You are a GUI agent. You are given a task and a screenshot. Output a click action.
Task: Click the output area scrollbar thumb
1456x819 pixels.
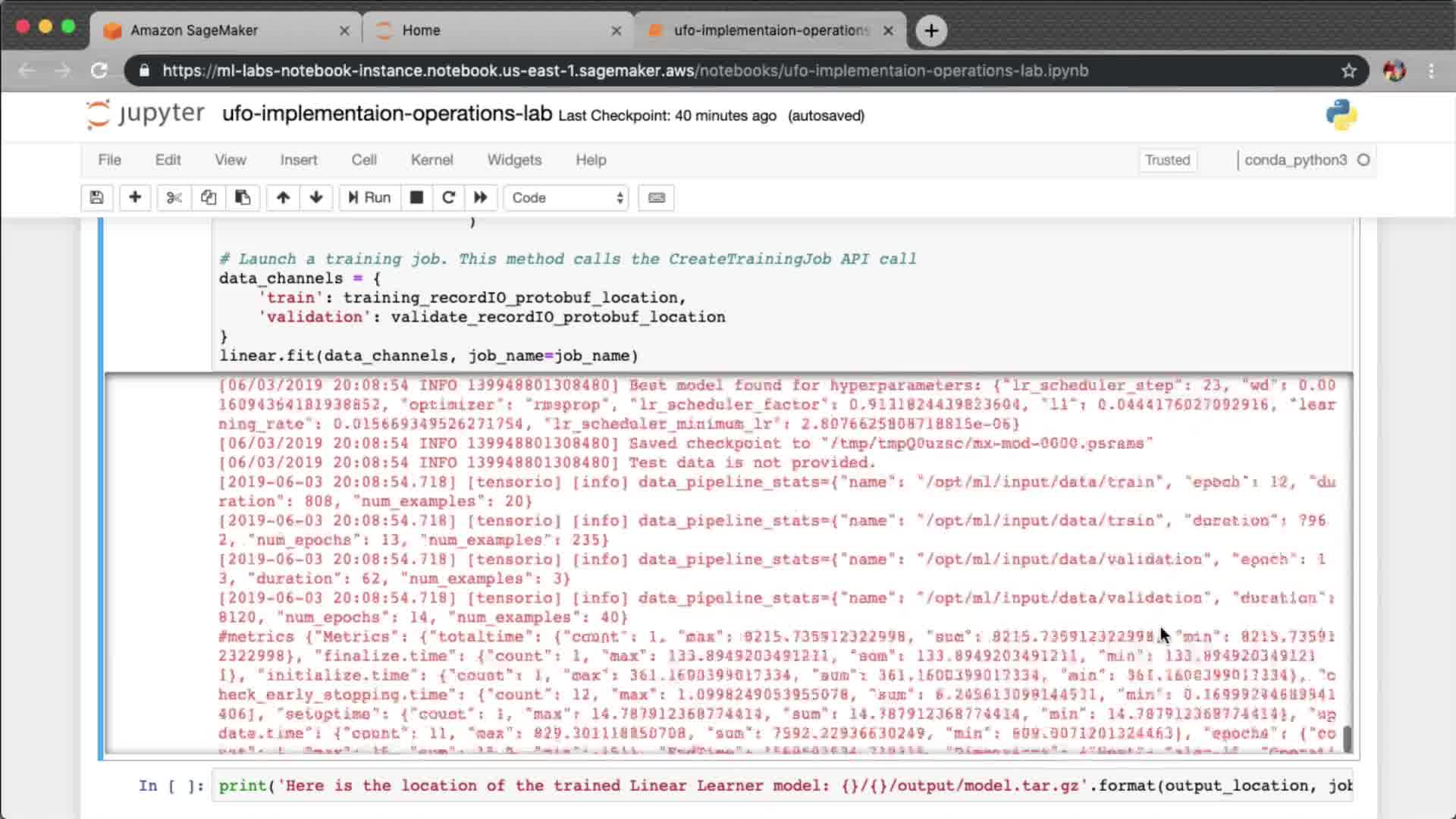(x=1348, y=739)
